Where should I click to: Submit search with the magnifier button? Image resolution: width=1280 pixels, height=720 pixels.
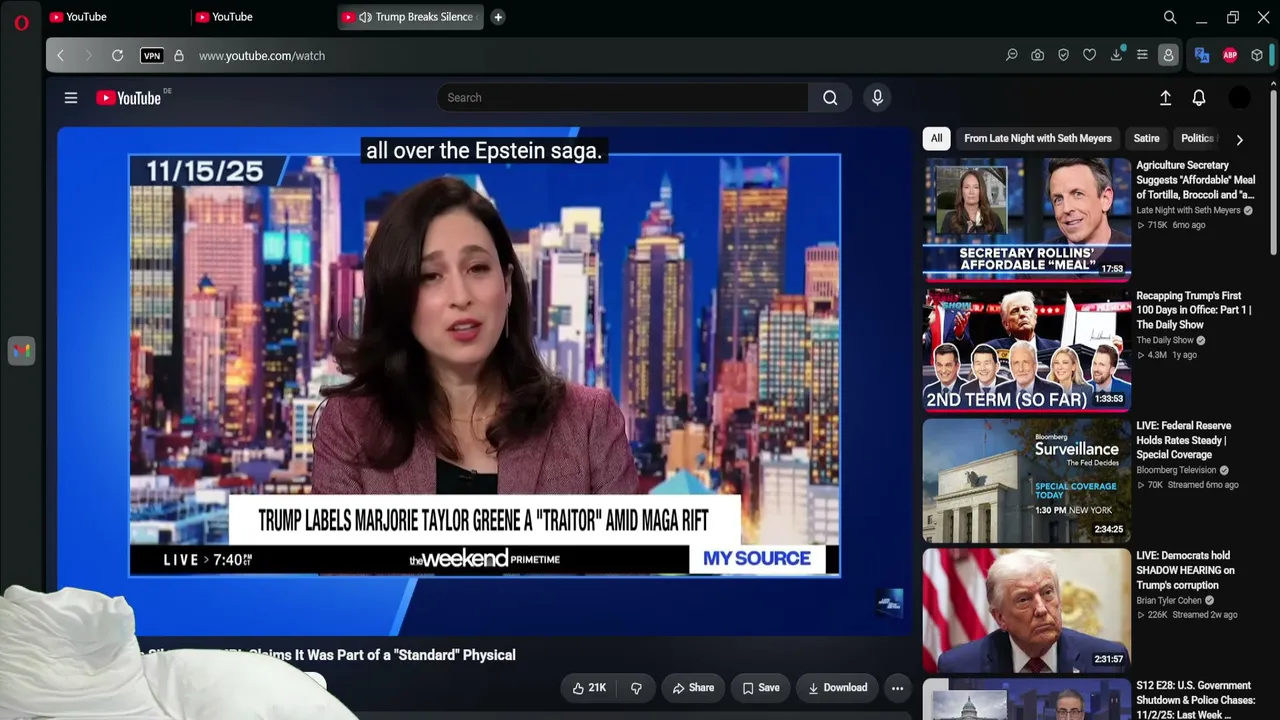pos(830,98)
